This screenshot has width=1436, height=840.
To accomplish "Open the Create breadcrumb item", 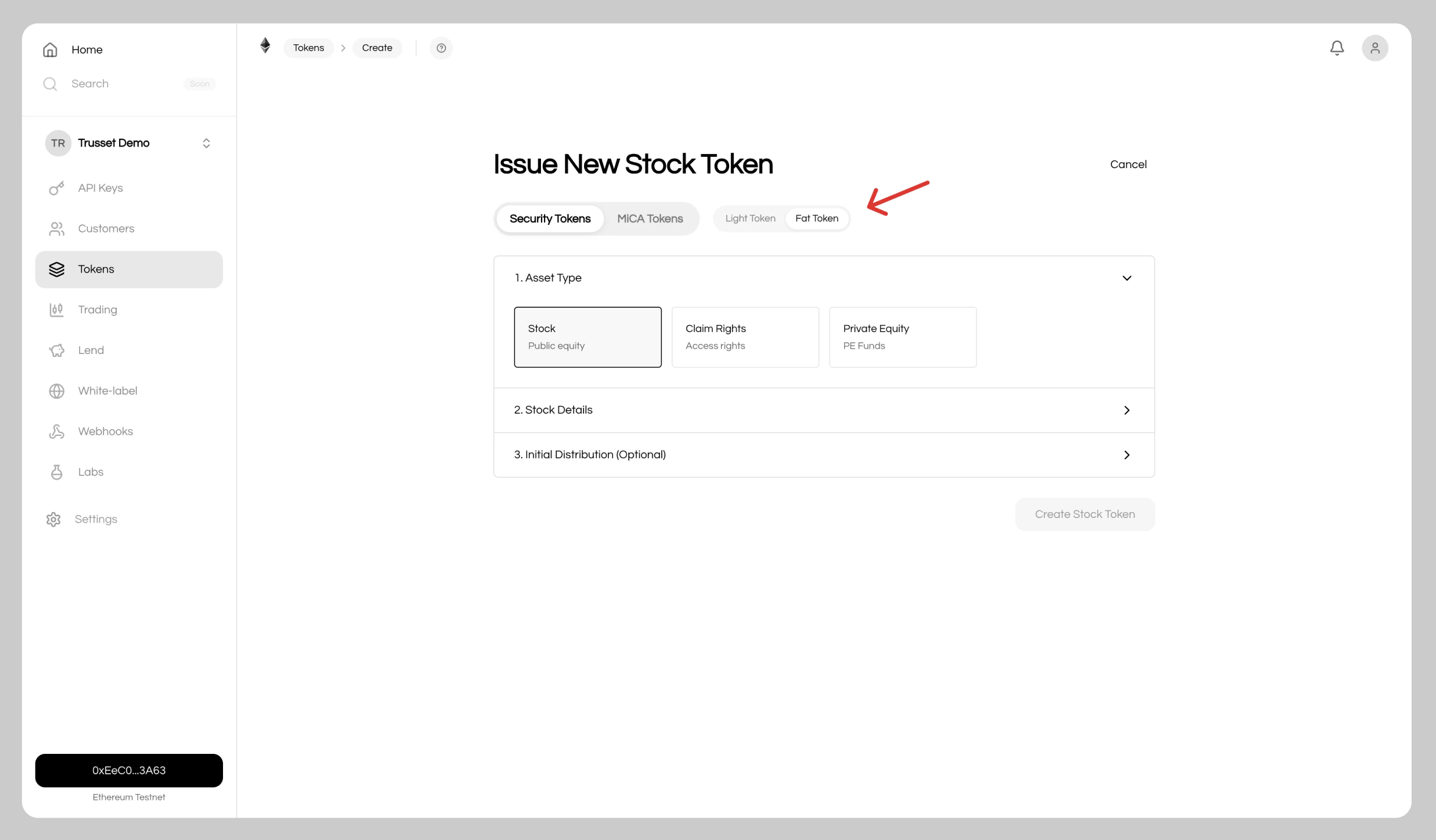I will click(x=377, y=48).
